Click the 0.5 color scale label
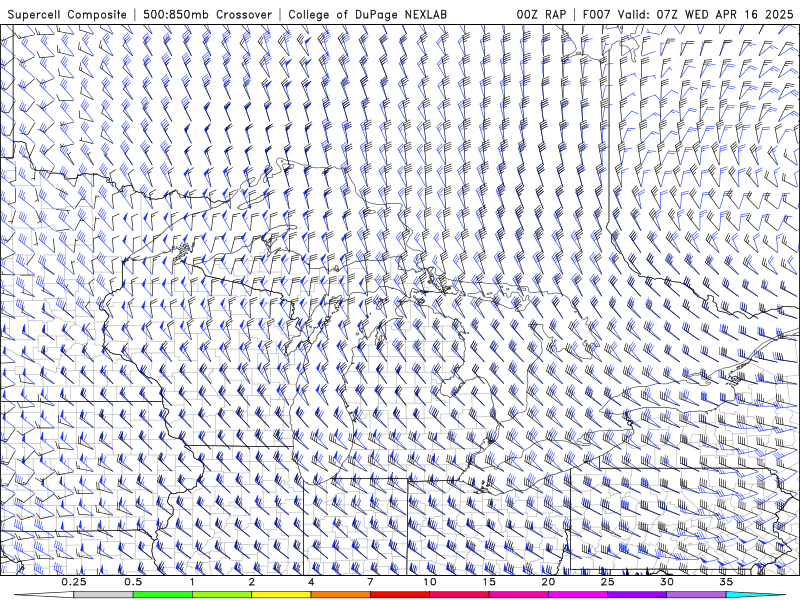Screen dimensions: 800x600 click(133, 582)
